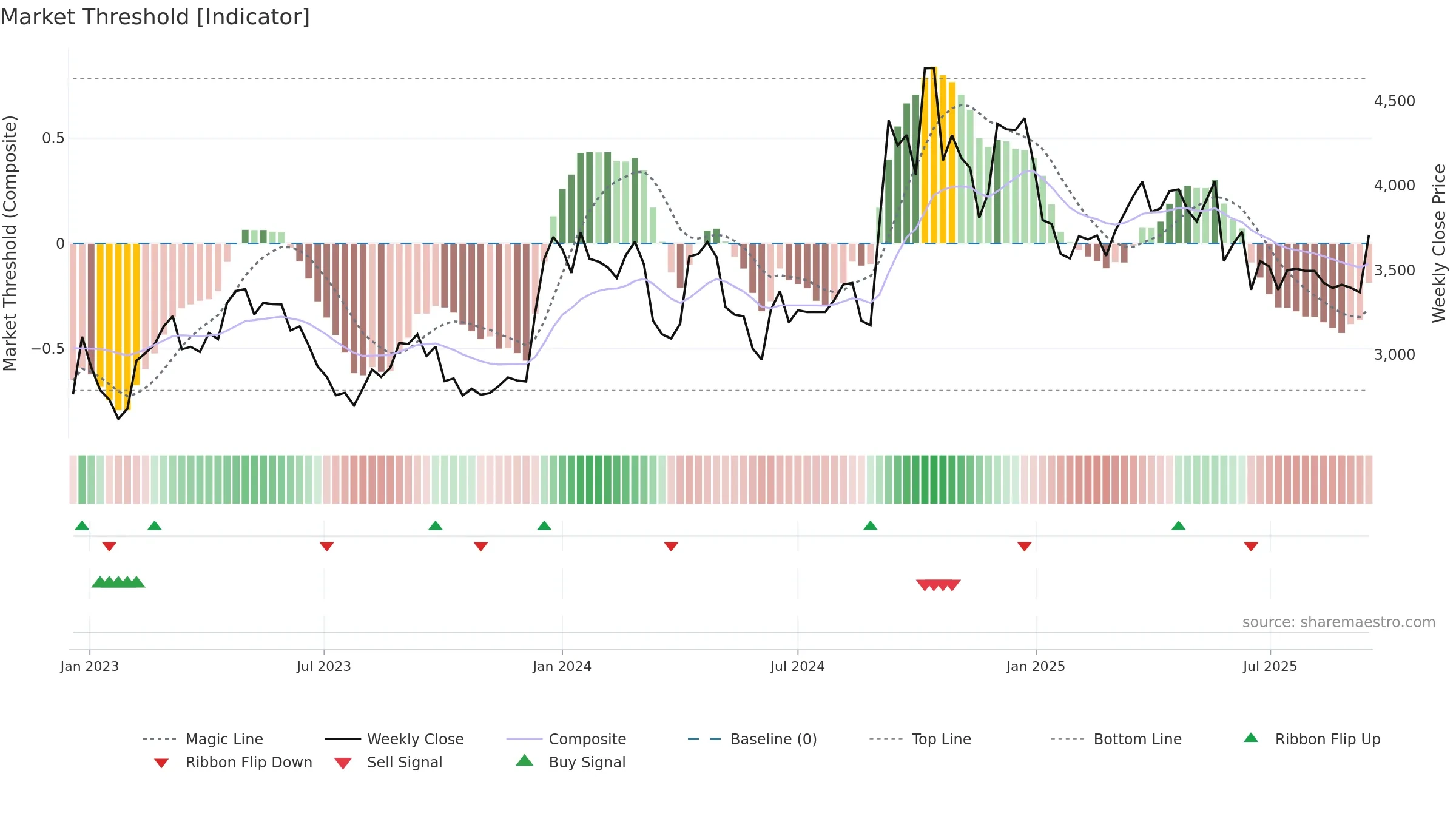Toggle the Composite legend entry
This screenshot has width=1456, height=819.
[566, 739]
